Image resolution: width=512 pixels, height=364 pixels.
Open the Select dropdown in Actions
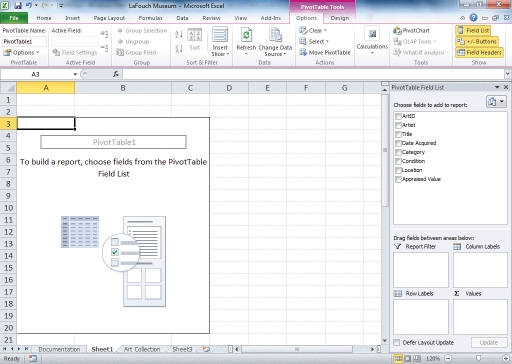314,41
